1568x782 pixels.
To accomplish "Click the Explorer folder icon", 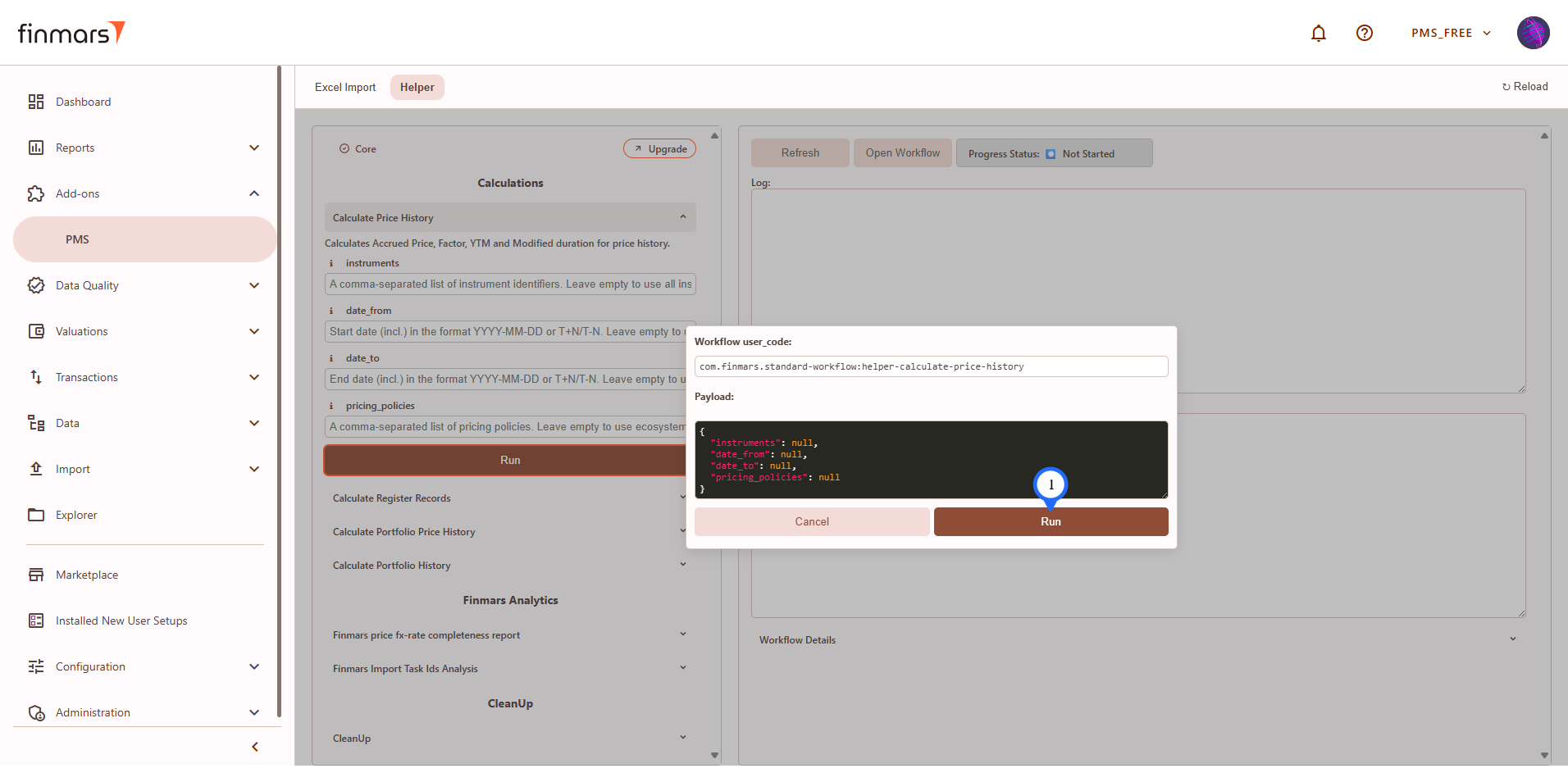I will click(36, 515).
